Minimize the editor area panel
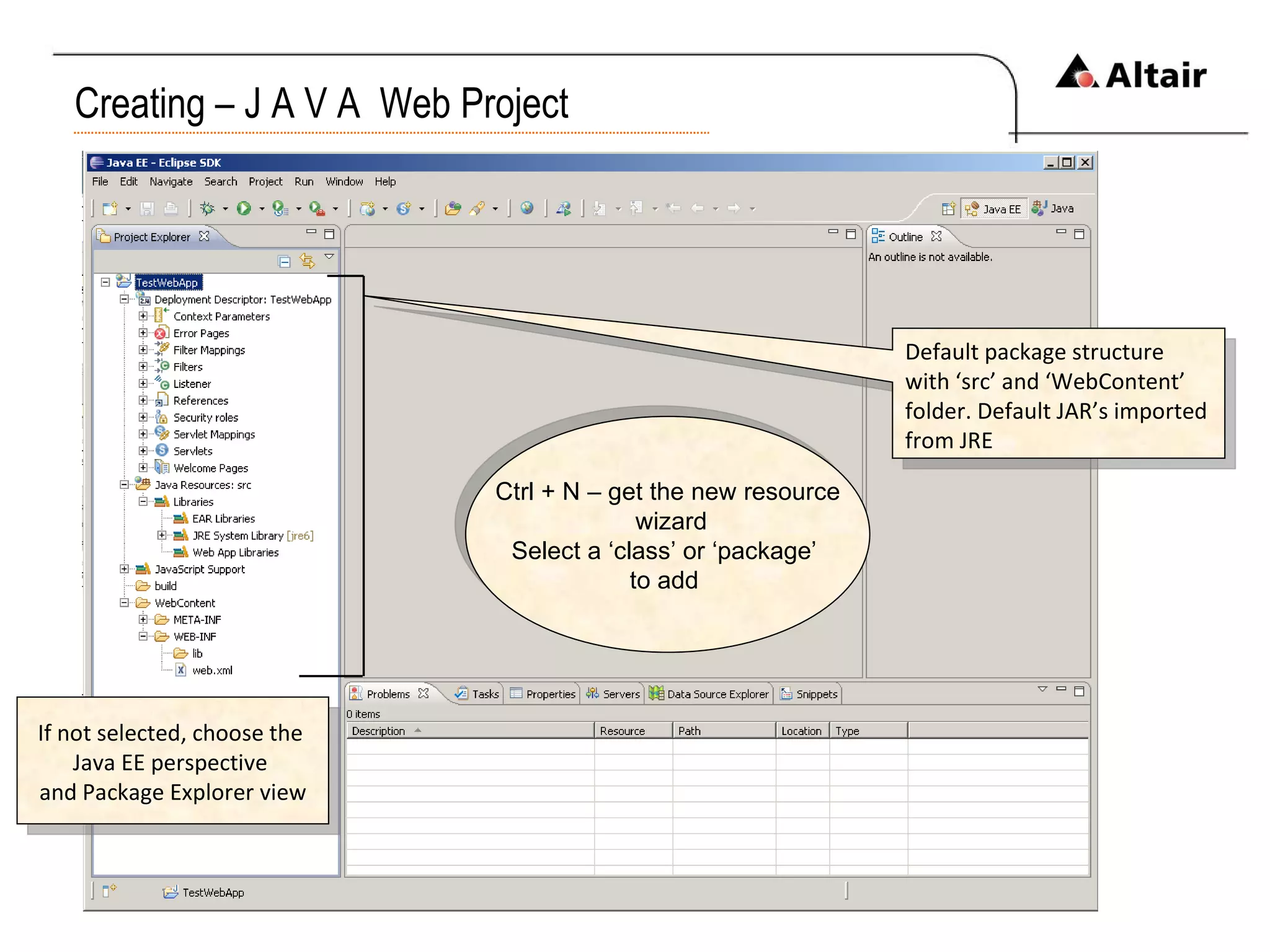 coord(833,232)
